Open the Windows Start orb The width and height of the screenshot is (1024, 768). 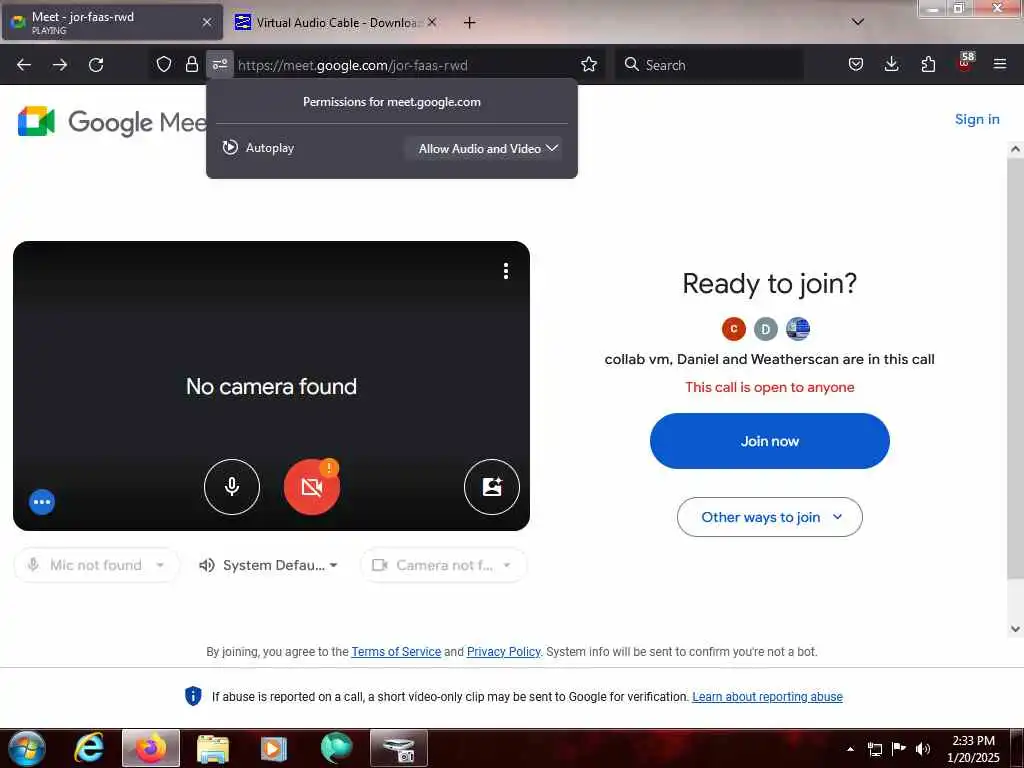(27, 748)
